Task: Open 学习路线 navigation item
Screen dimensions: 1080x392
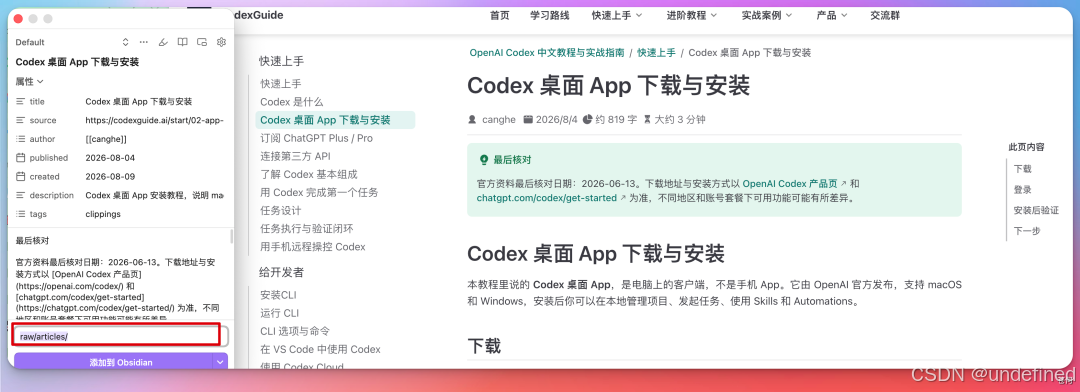Action: [550, 15]
